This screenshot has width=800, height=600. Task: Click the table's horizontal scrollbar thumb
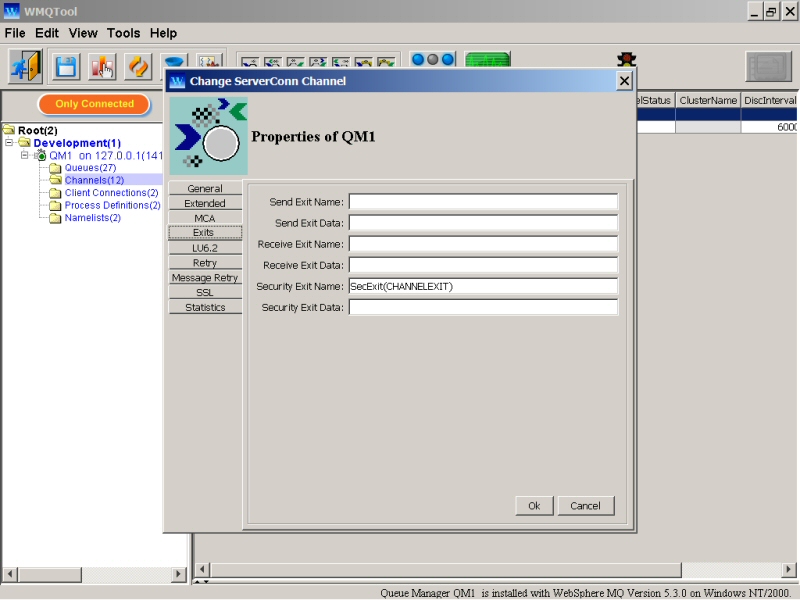click(x=446, y=569)
